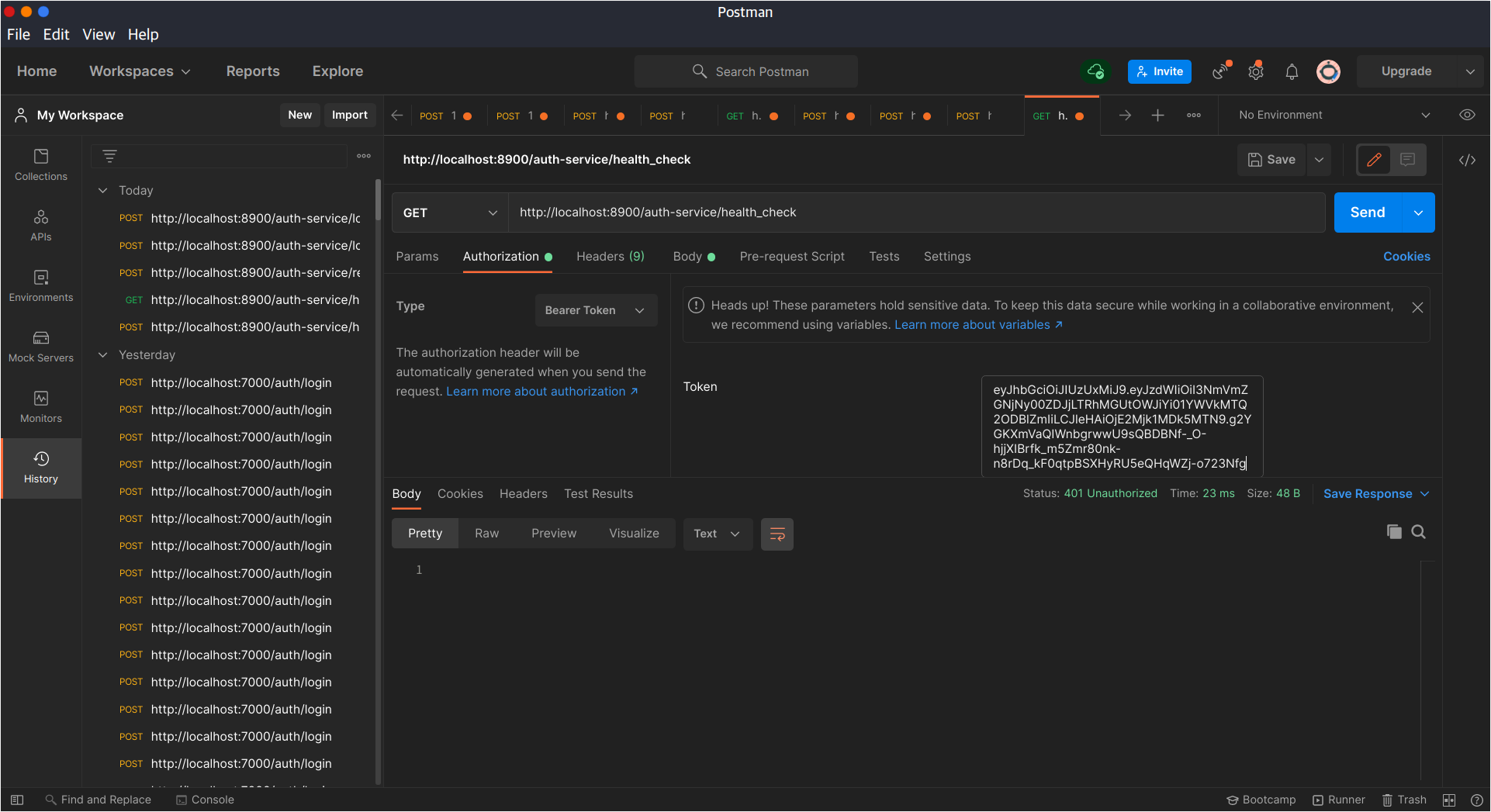
Task: Click the cloud sync status icon
Action: (x=1095, y=71)
